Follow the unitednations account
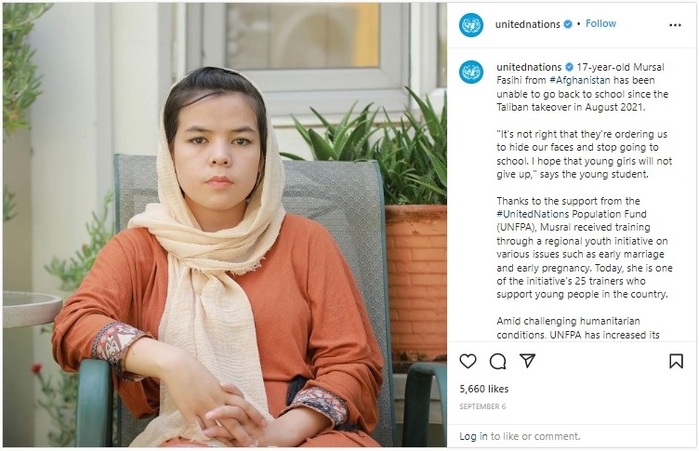Screen dimensions: 699x451 pyautogui.click(x=600, y=24)
